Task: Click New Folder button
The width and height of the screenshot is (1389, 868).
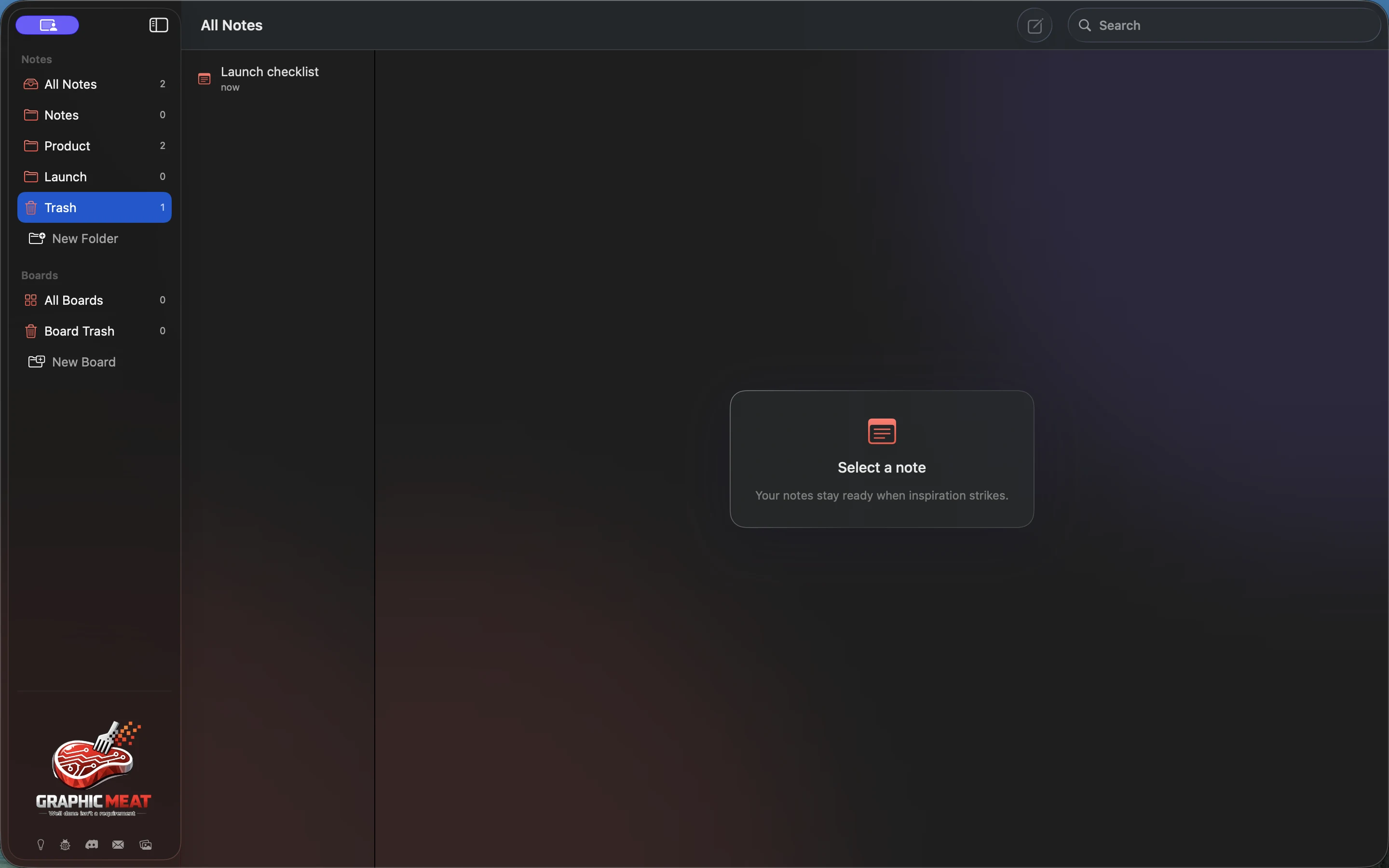Action: 73,238
